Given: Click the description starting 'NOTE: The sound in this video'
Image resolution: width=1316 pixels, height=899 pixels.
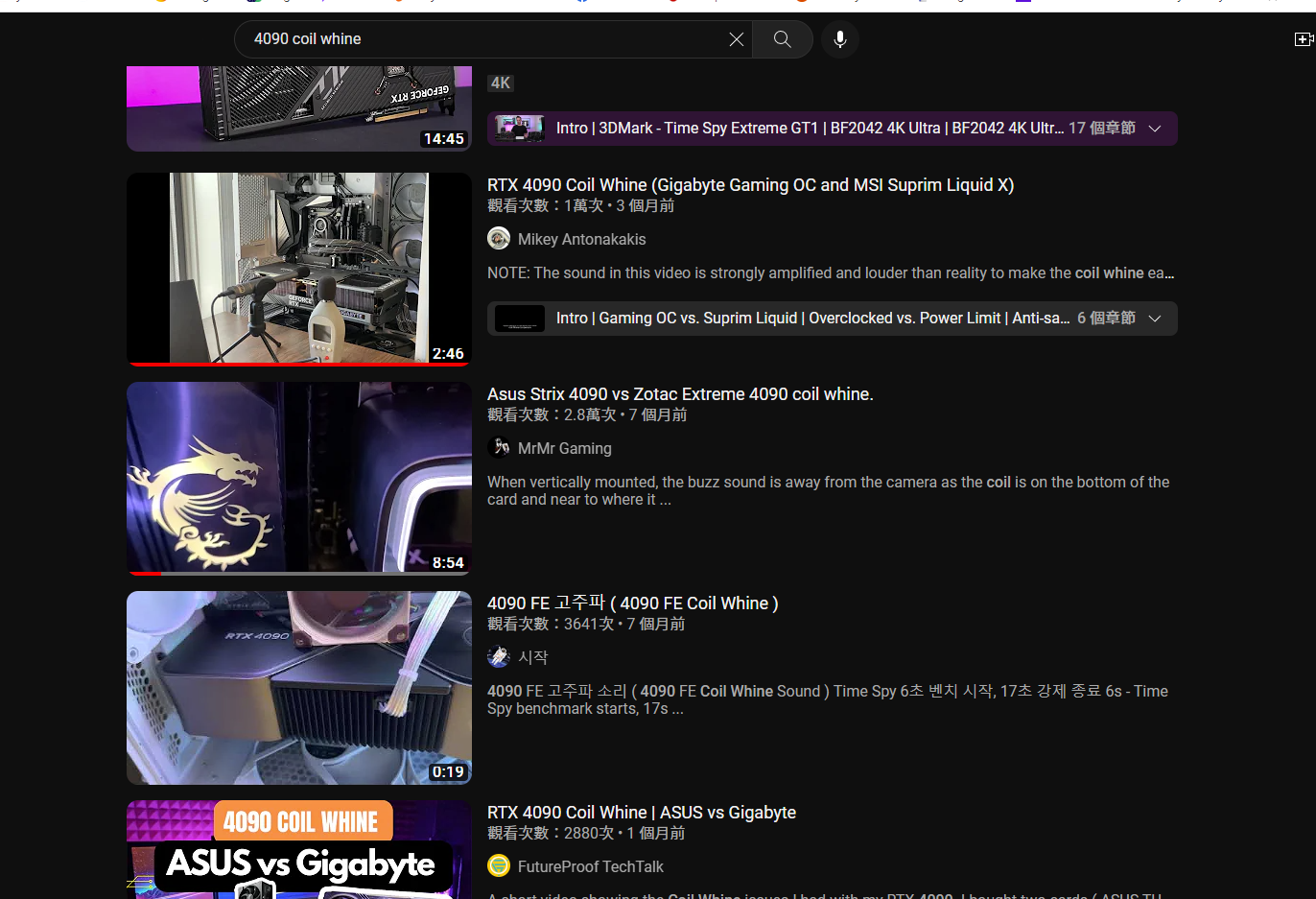Looking at the screenshot, I should tap(831, 273).
